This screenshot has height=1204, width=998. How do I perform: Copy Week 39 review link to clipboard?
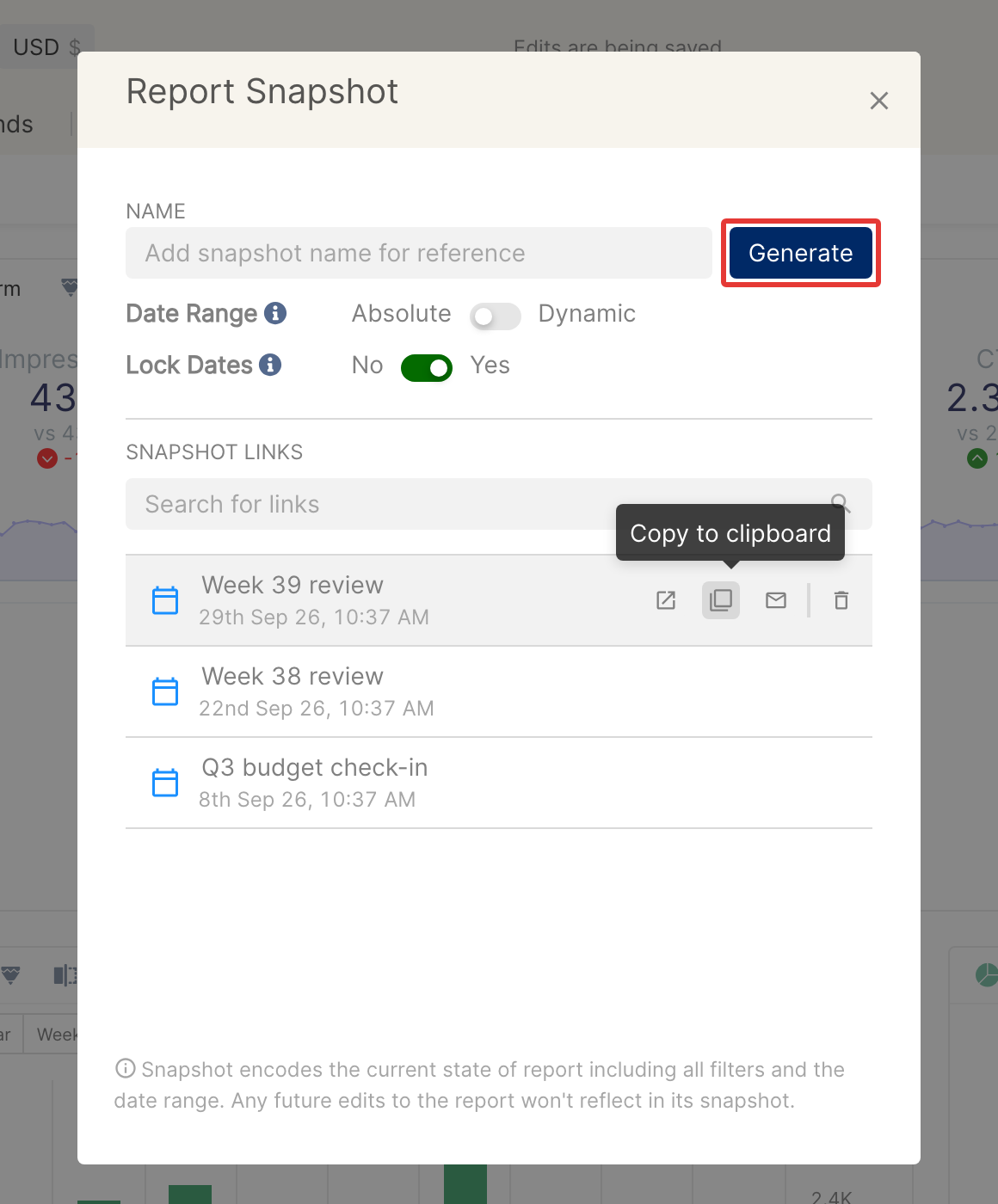[721, 600]
